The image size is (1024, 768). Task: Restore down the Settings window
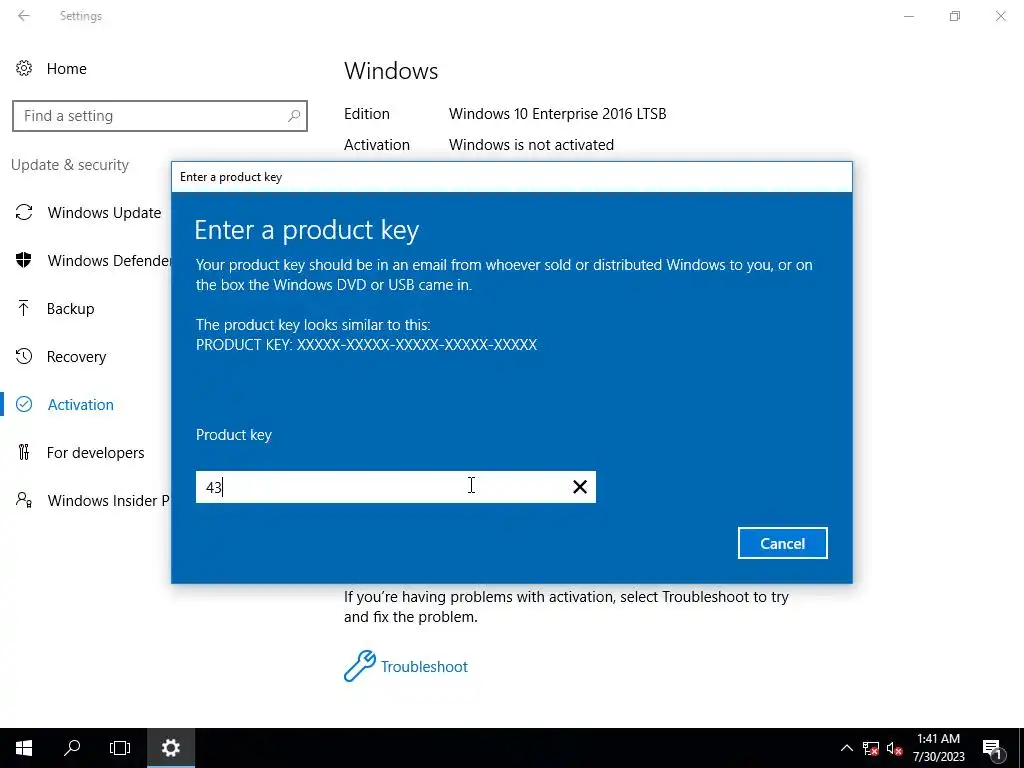pos(955,16)
